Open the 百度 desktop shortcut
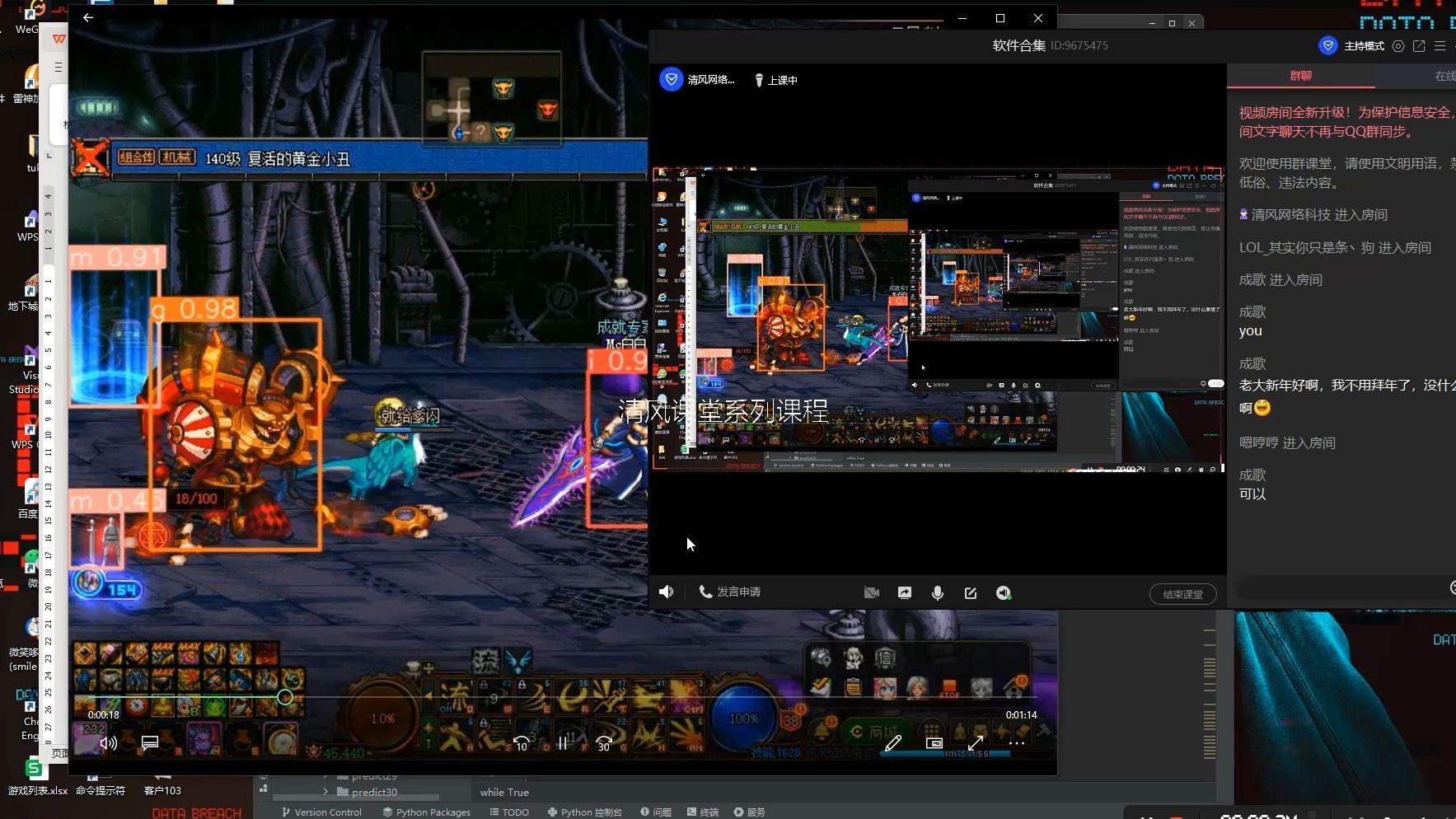Screen dimensions: 1456x819 click(x=30, y=498)
